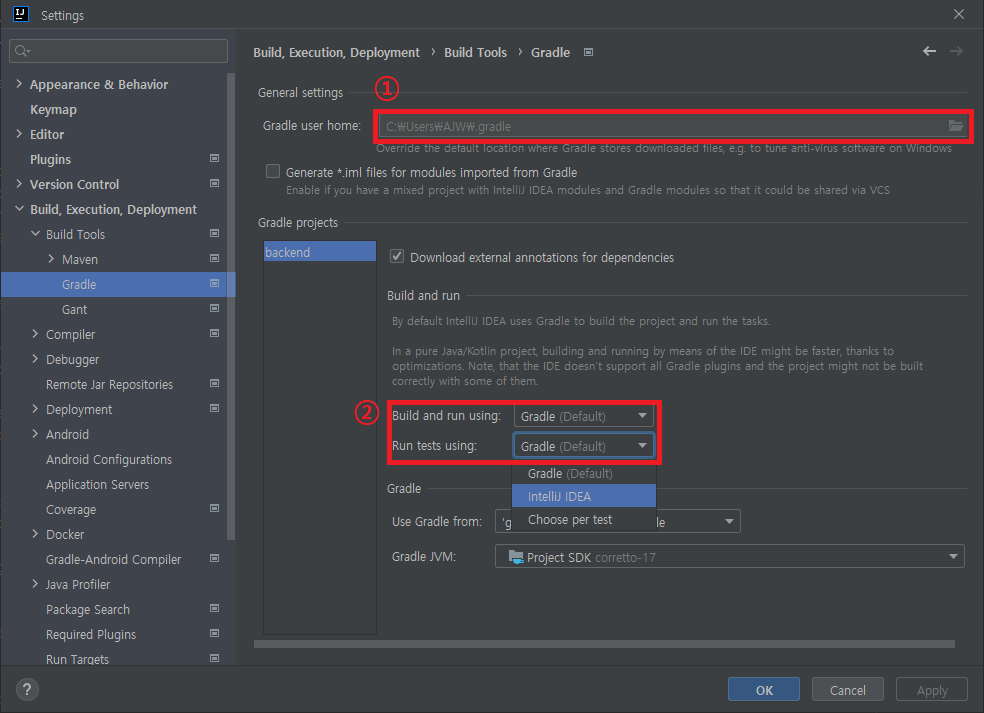
Task: Enable Generate *.iml files checkbox
Action: click(x=273, y=171)
